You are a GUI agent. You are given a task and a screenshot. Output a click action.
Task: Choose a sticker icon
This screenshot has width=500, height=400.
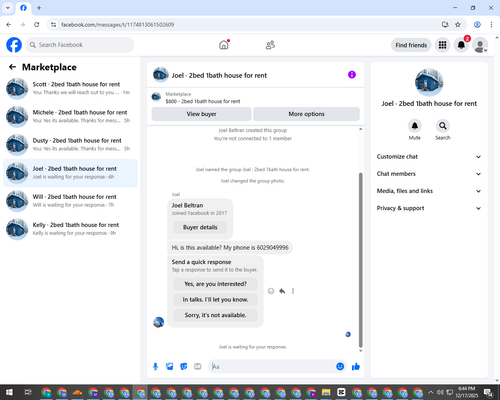184,367
